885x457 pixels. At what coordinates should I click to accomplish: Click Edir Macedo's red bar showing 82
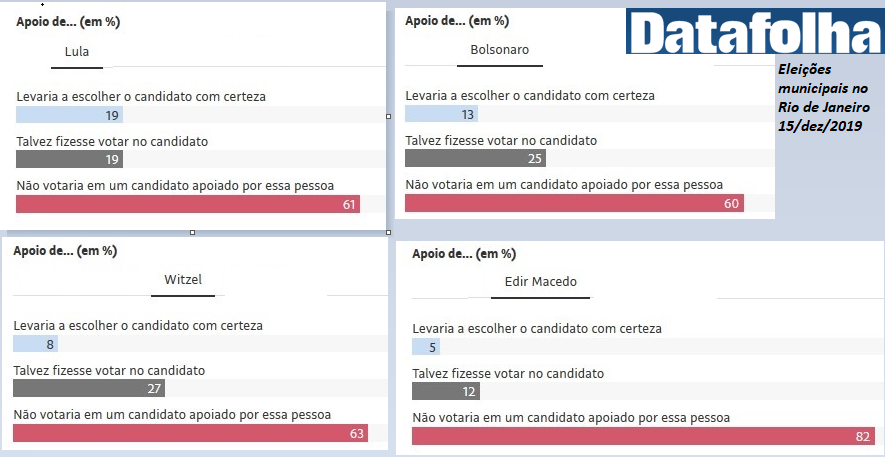(x=642, y=436)
